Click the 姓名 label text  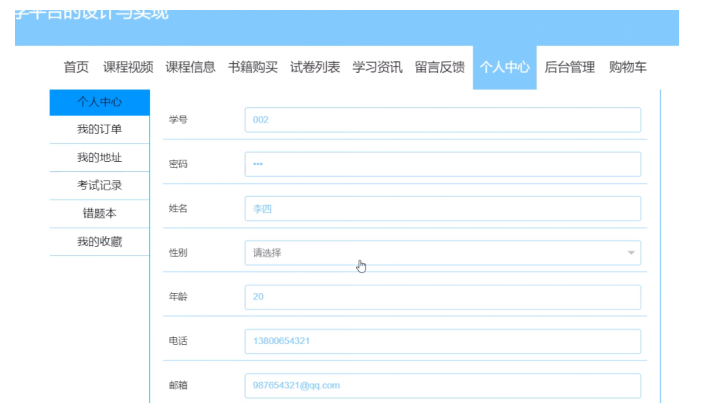(178, 208)
